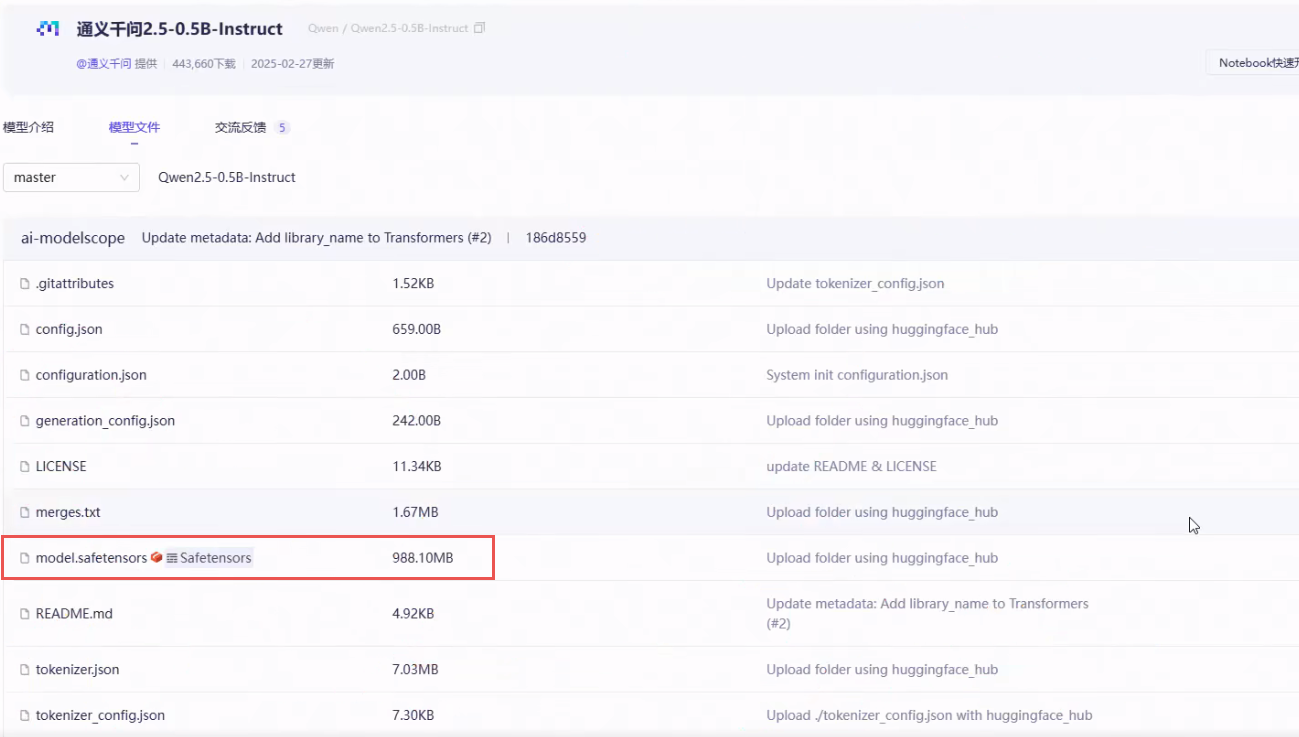Click ai-modelscope committer name
The width and height of the screenshot is (1299, 737).
coord(73,238)
